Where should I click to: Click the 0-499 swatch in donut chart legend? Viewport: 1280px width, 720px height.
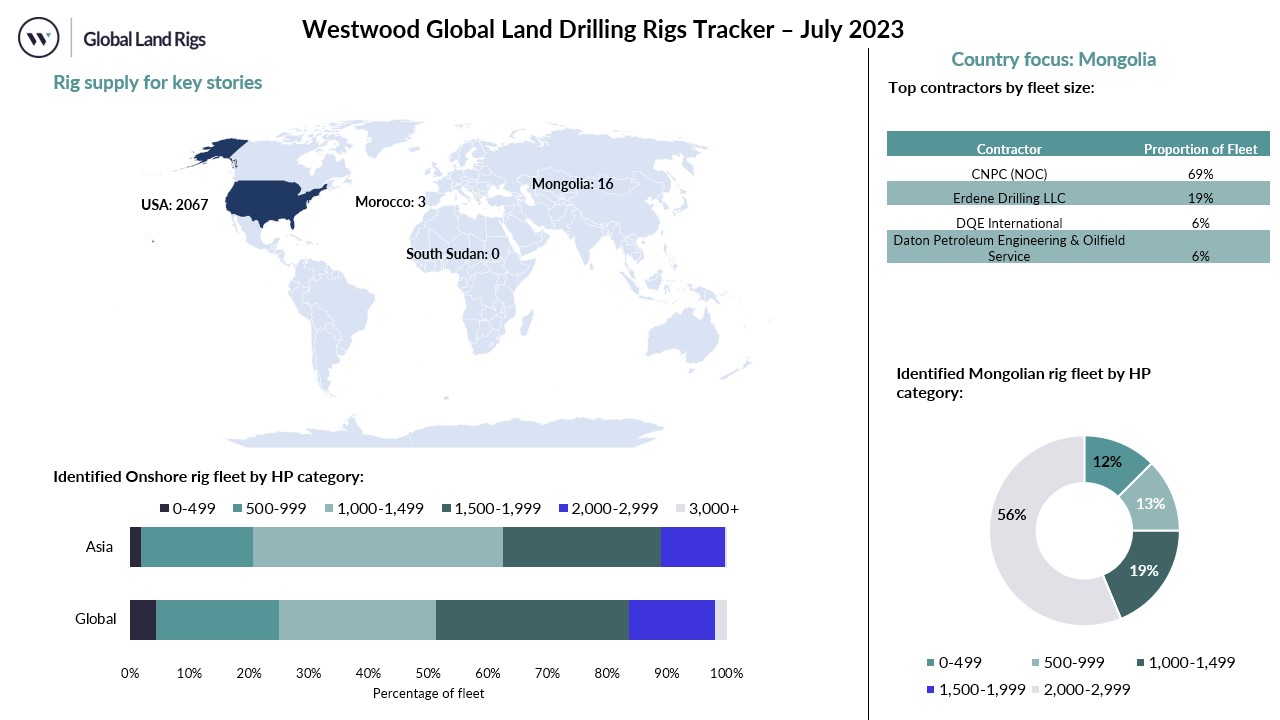931,662
